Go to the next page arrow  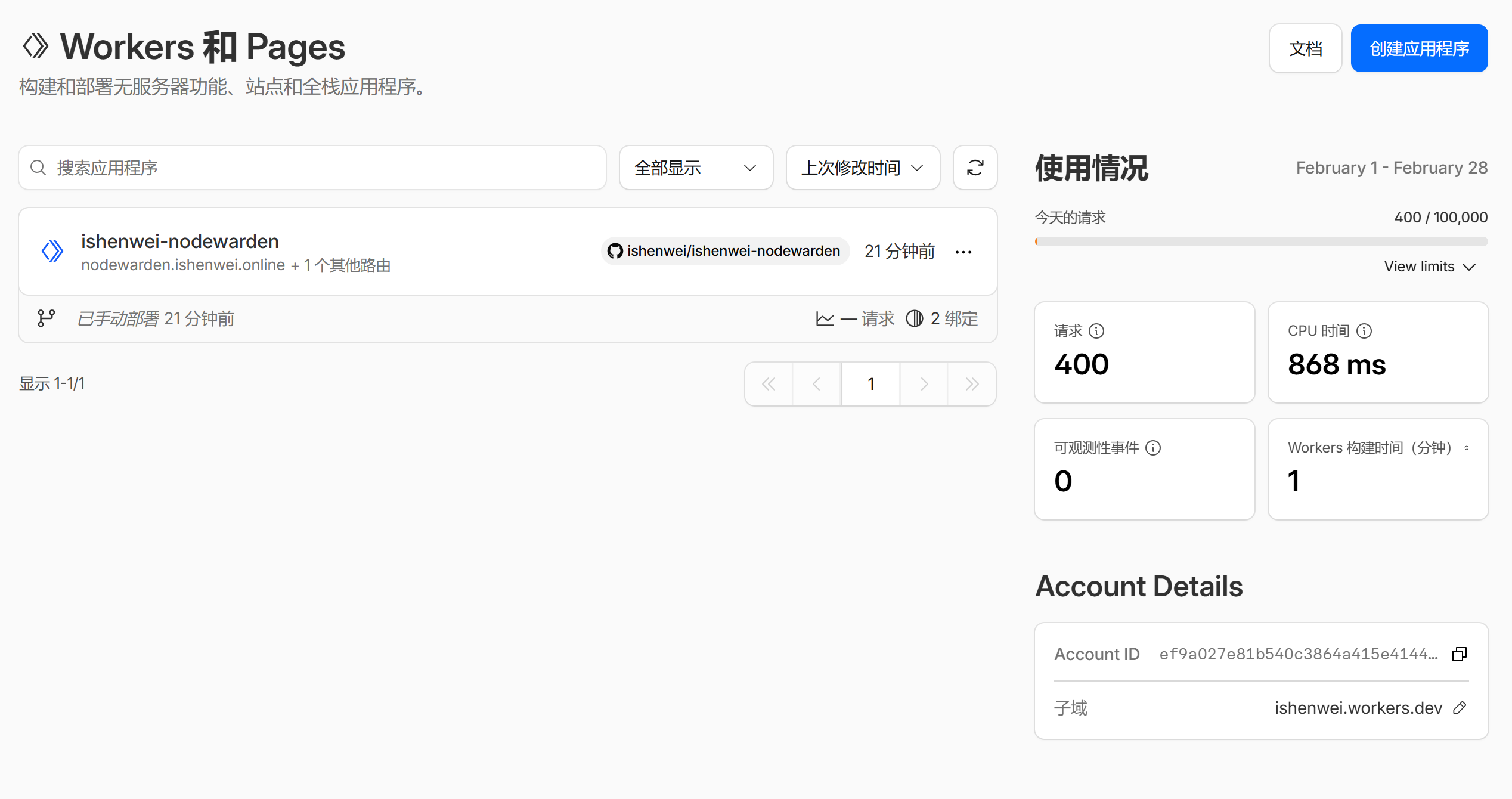tap(924, 384)
